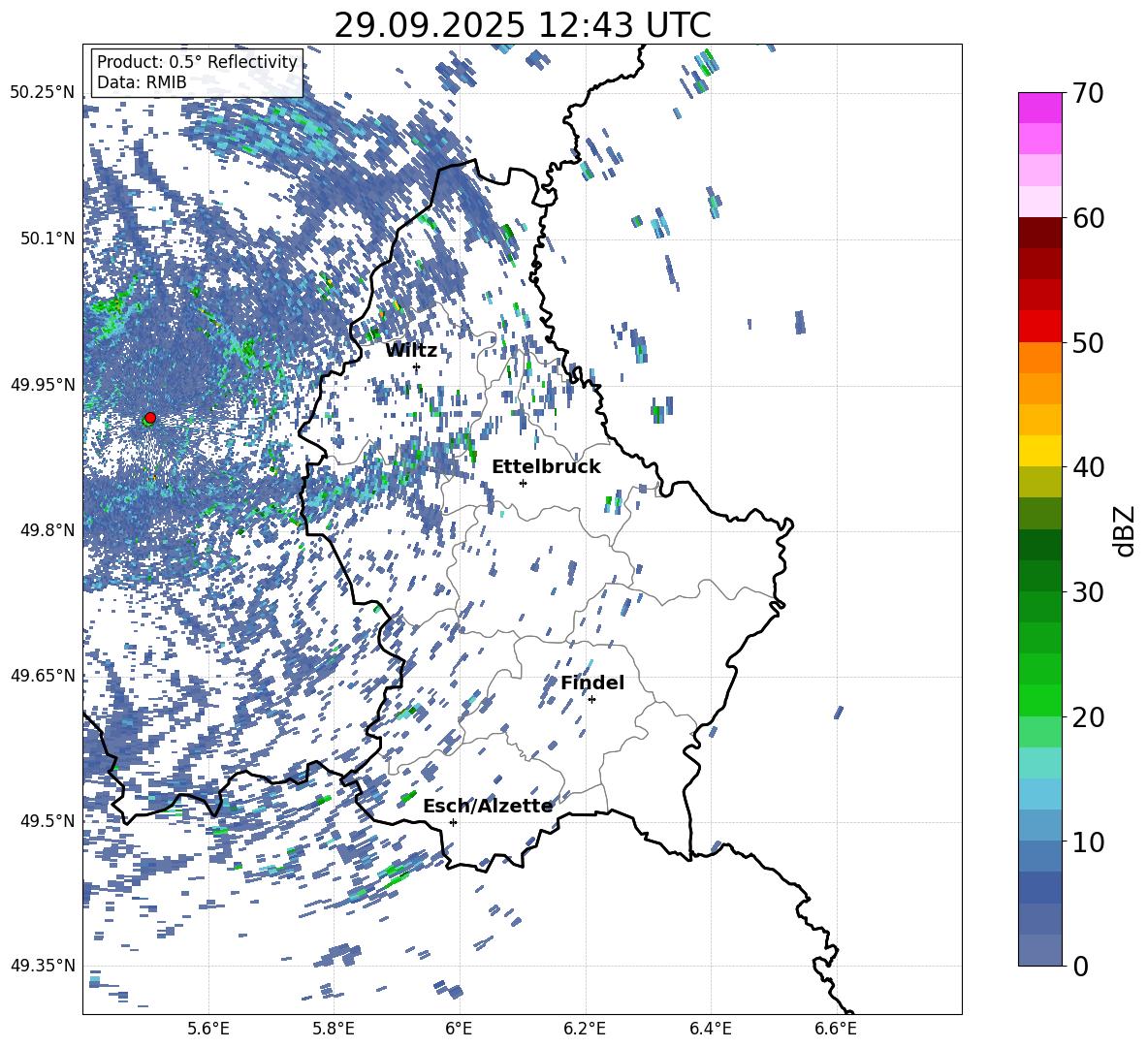Screen dimensions: 1148x1048
Task: Click the 49.5°N latitude label
Action: [48, 821]
